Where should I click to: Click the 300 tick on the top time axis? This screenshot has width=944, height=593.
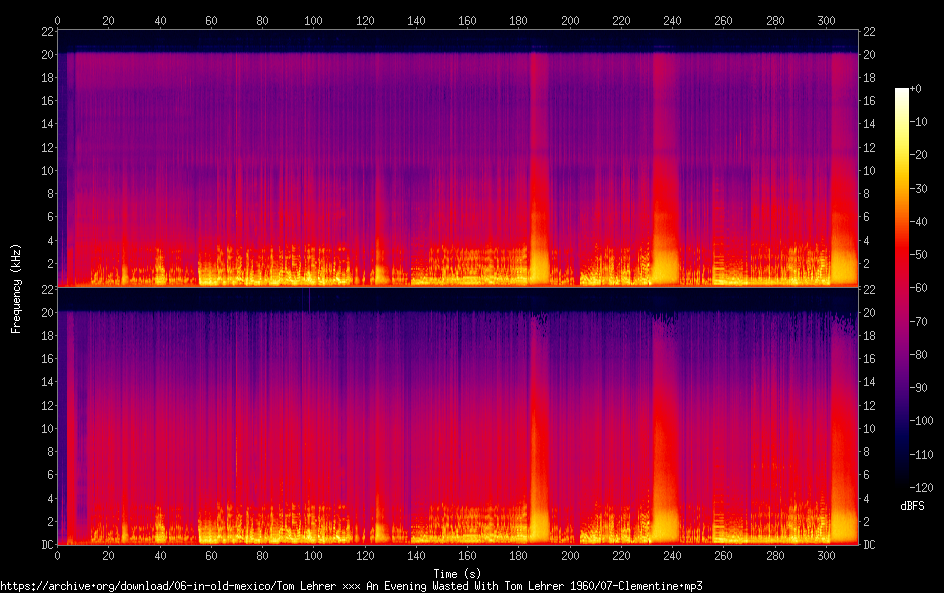click(x=826, y=19)
